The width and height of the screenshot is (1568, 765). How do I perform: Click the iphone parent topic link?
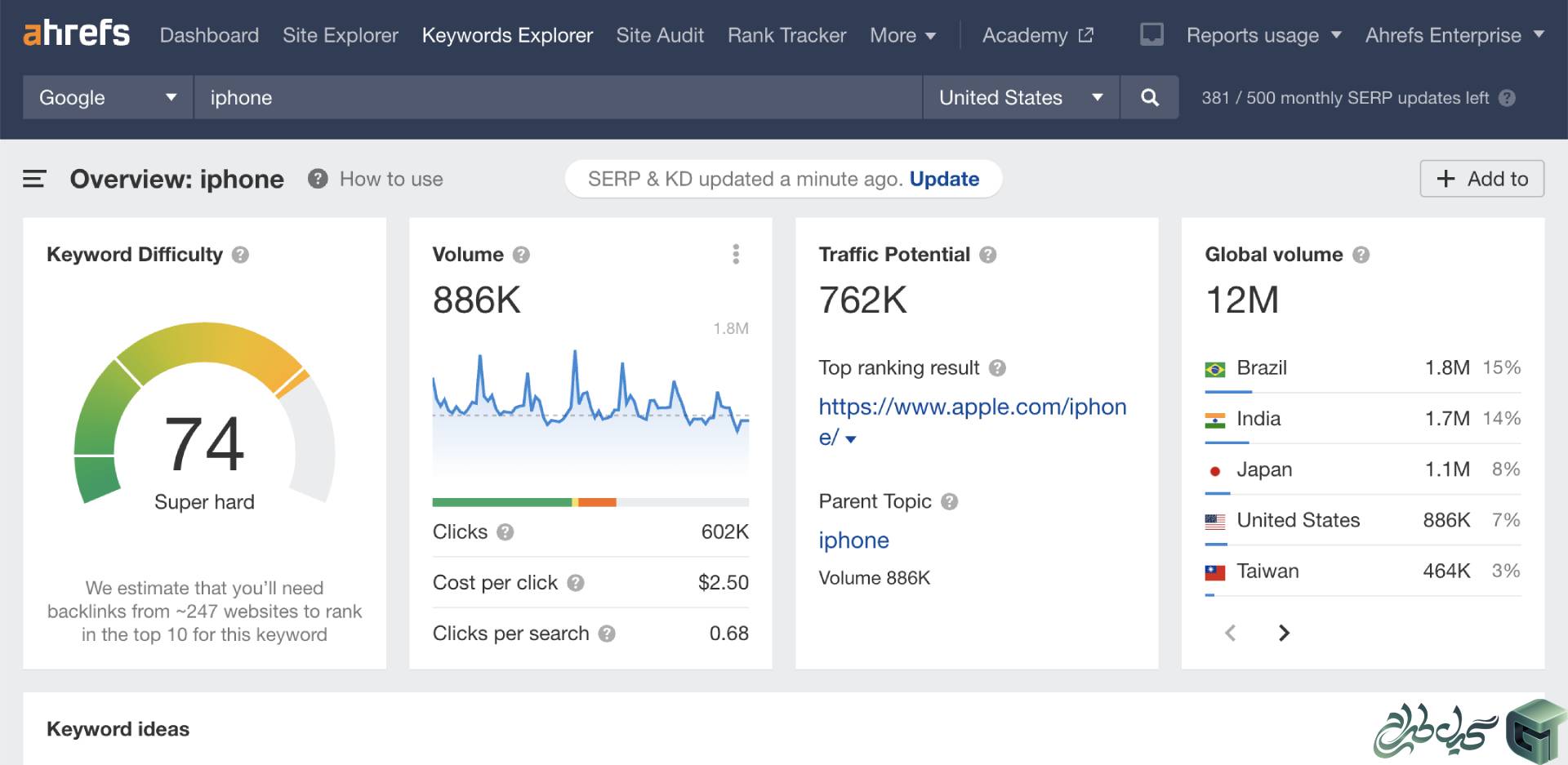point(853,540)
